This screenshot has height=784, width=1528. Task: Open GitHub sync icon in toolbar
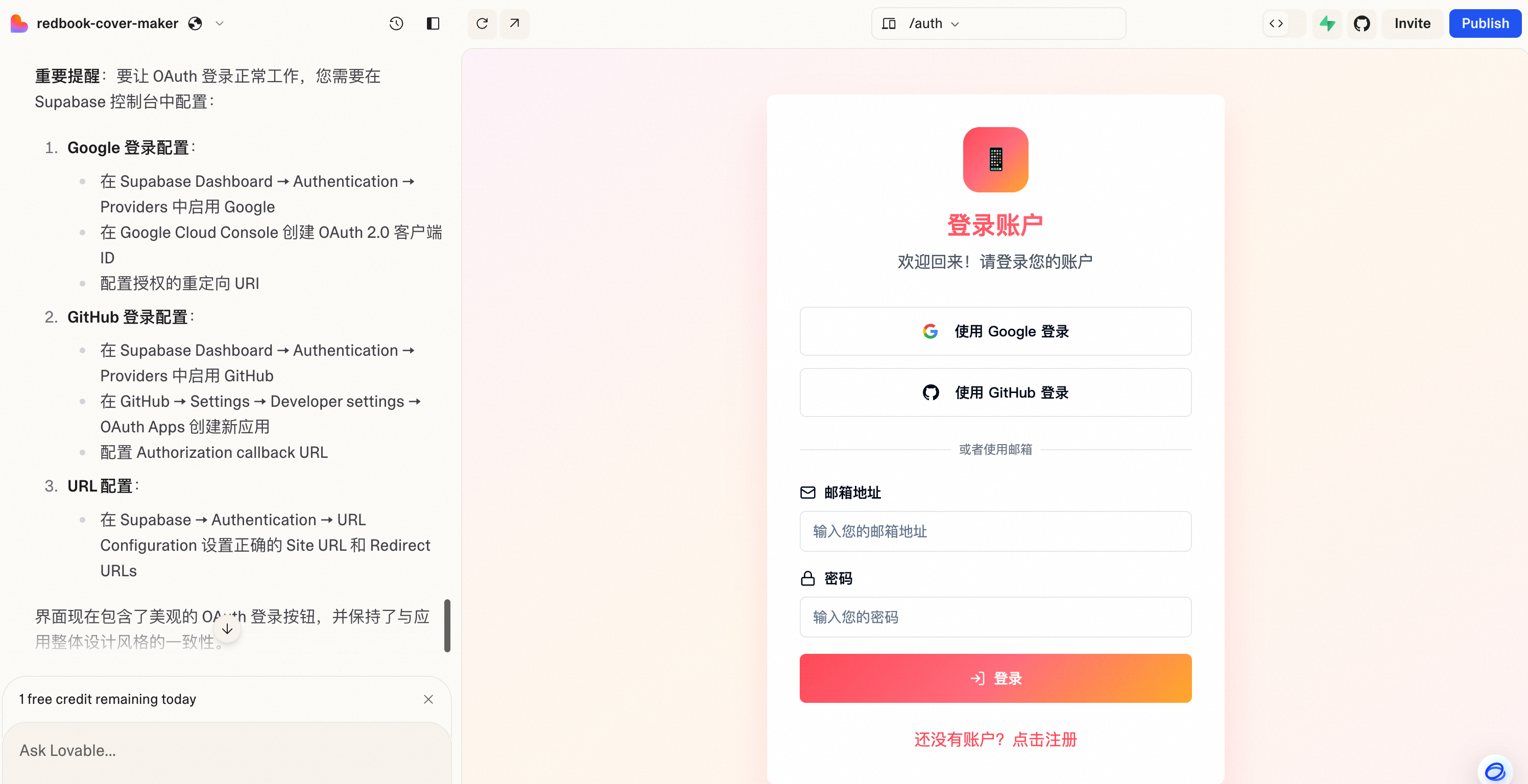point(1362,23)
